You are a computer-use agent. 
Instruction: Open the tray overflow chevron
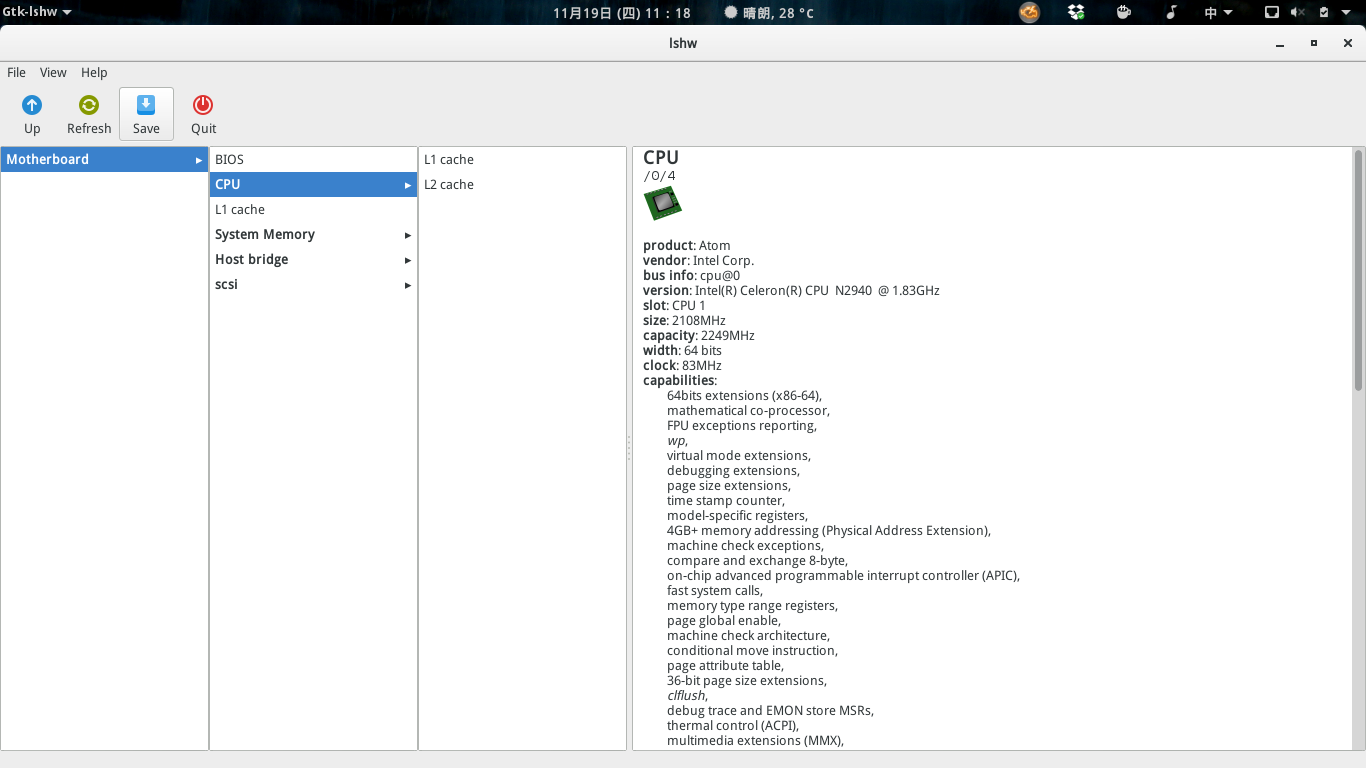(1347, 12)
